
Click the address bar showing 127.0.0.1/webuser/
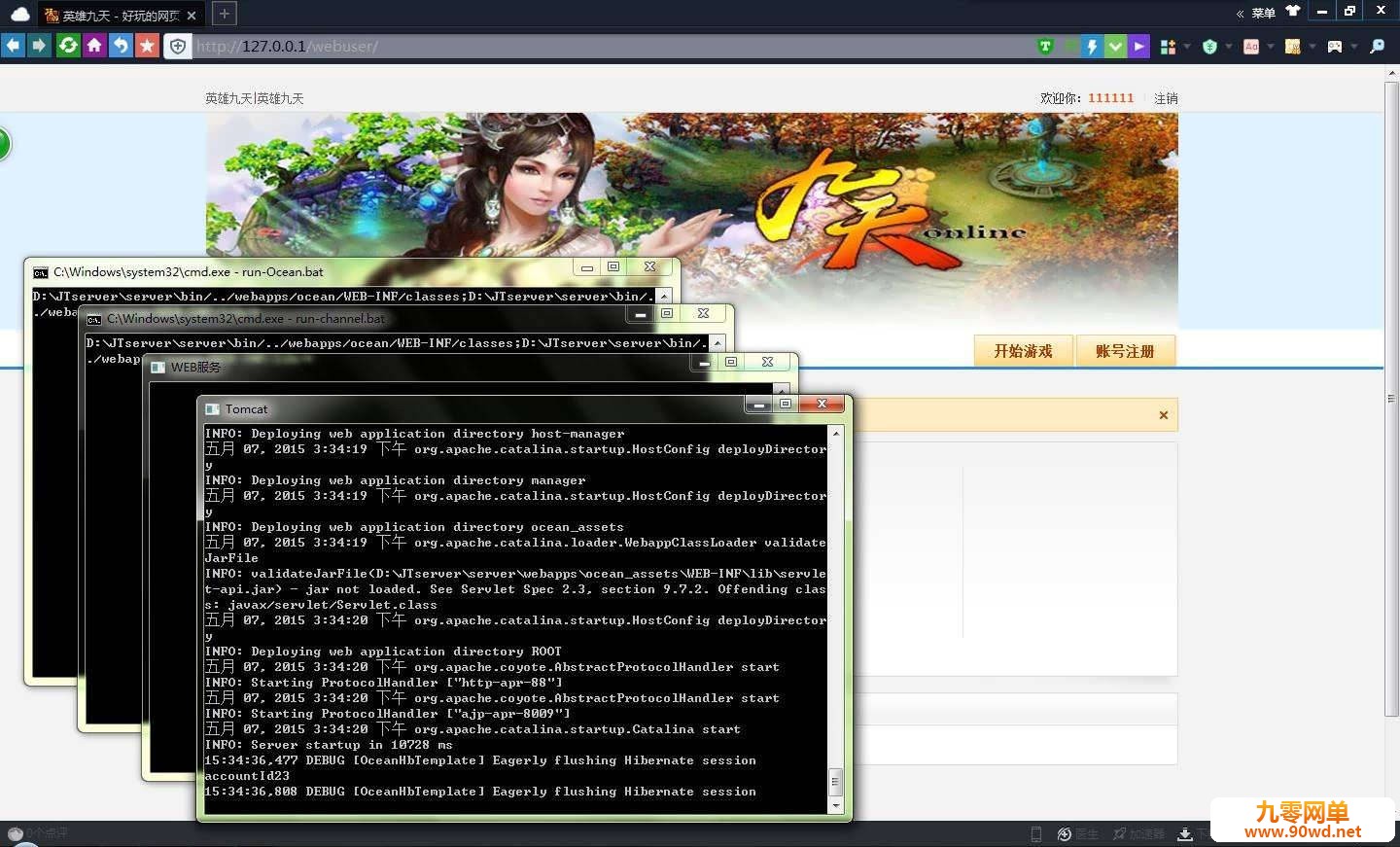click(612, 46)
